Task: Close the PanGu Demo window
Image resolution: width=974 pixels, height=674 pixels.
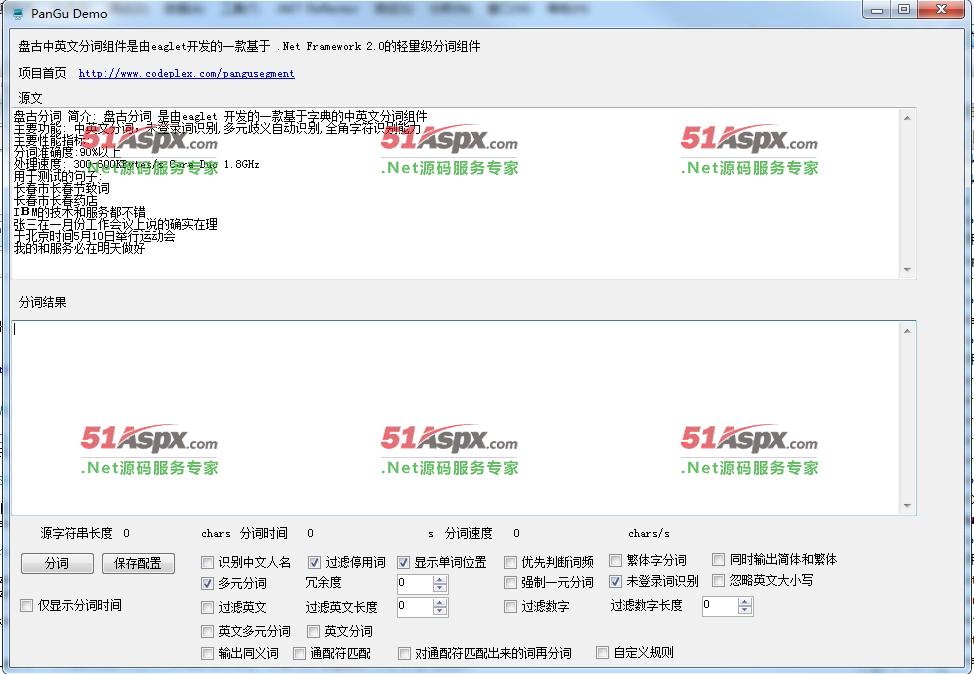Action: coord(940,10)
